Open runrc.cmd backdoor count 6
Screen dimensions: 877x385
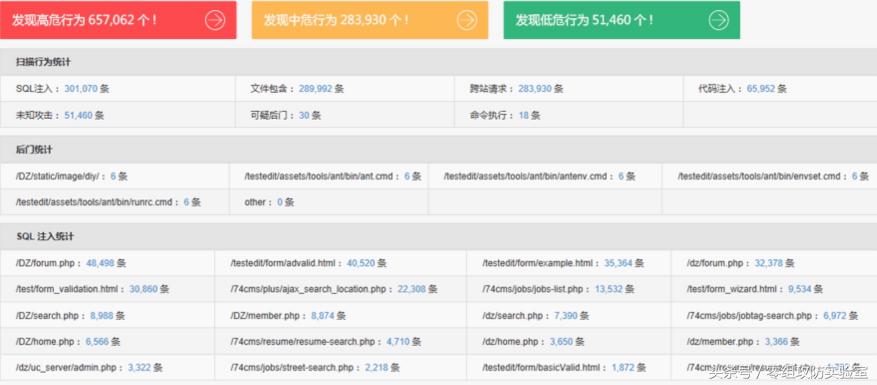pyautogui.click(x=186, y=202)
